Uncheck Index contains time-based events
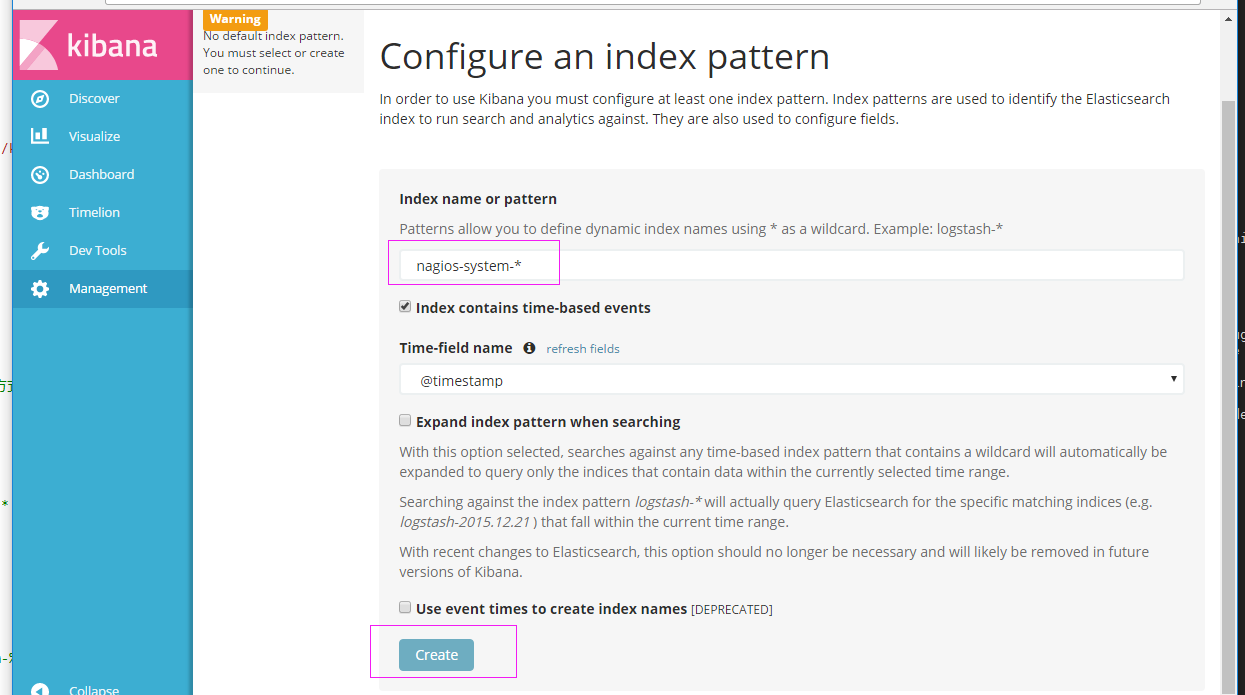The height and width of the screenshot is (695, 1245). pos(405,307)
